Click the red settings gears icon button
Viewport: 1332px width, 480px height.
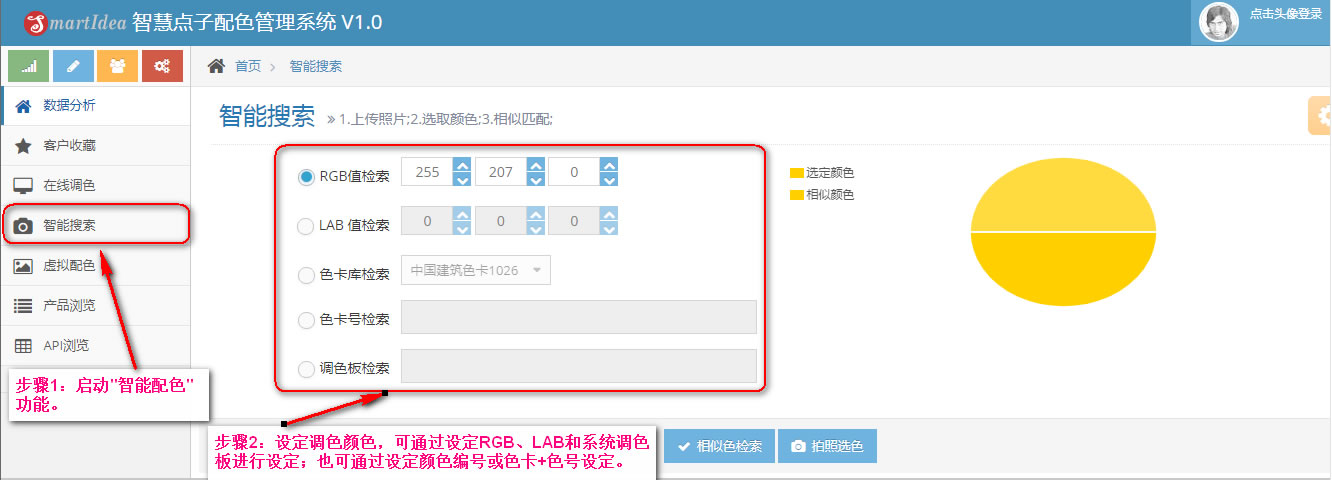coord(162,66)
